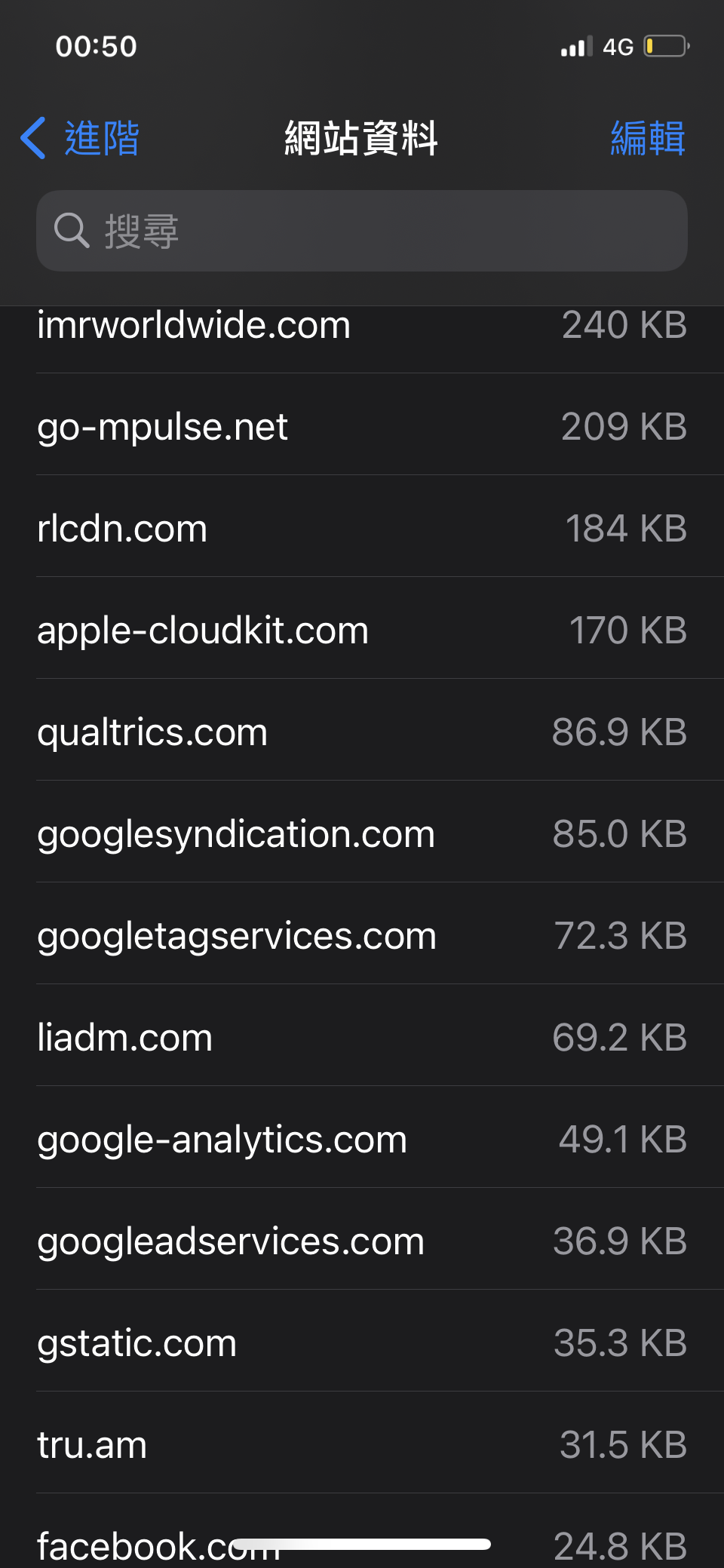Tap the google-analytics.com entry

click(x=362, y=1140)
